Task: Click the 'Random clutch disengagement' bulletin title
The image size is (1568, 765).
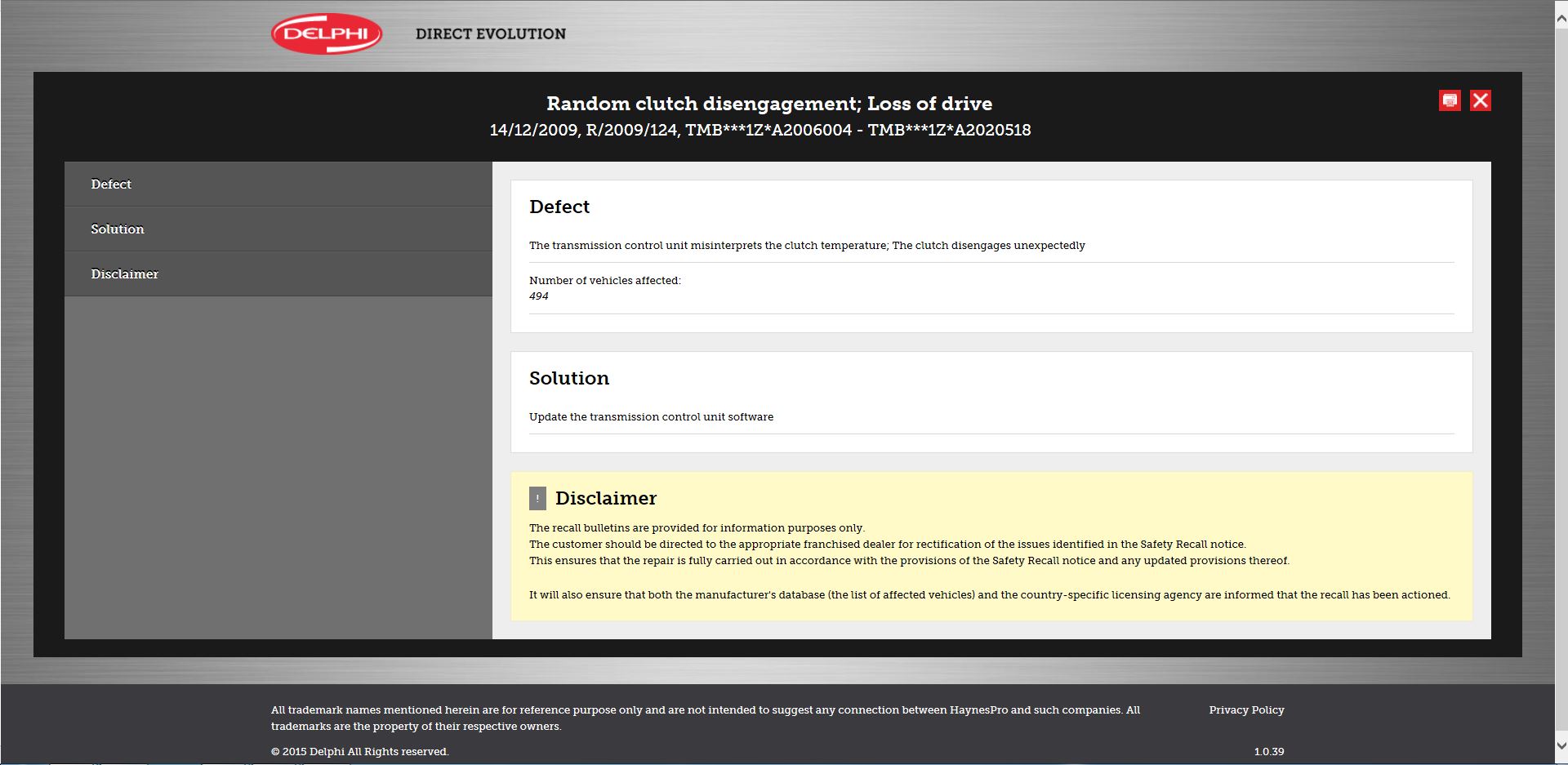Action: pyautogui.click(x=768, y=104)
